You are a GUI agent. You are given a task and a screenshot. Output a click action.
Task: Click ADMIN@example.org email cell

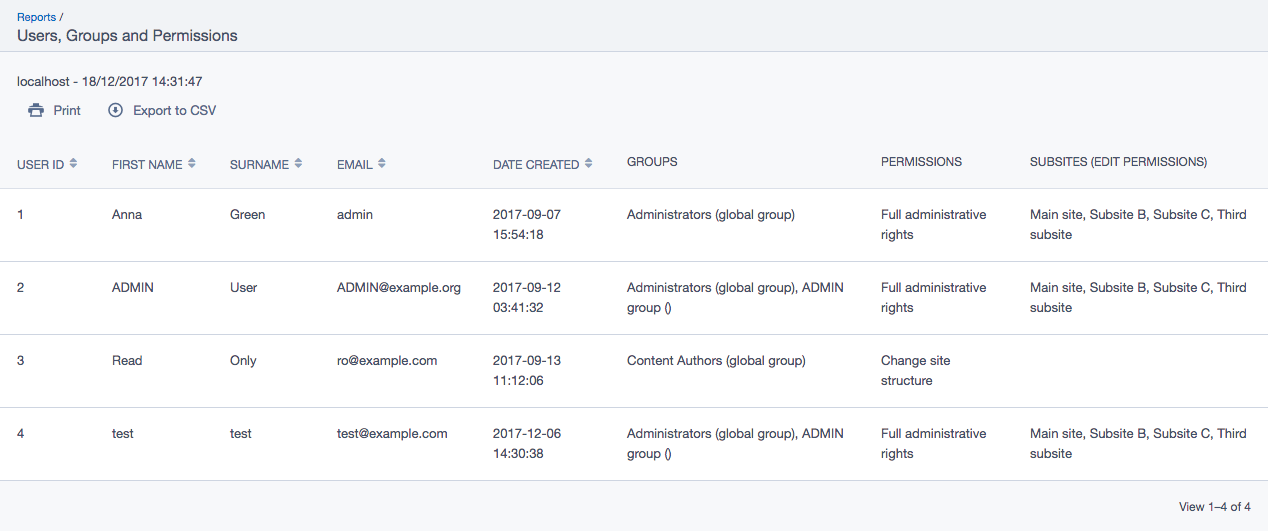(398, 288)
